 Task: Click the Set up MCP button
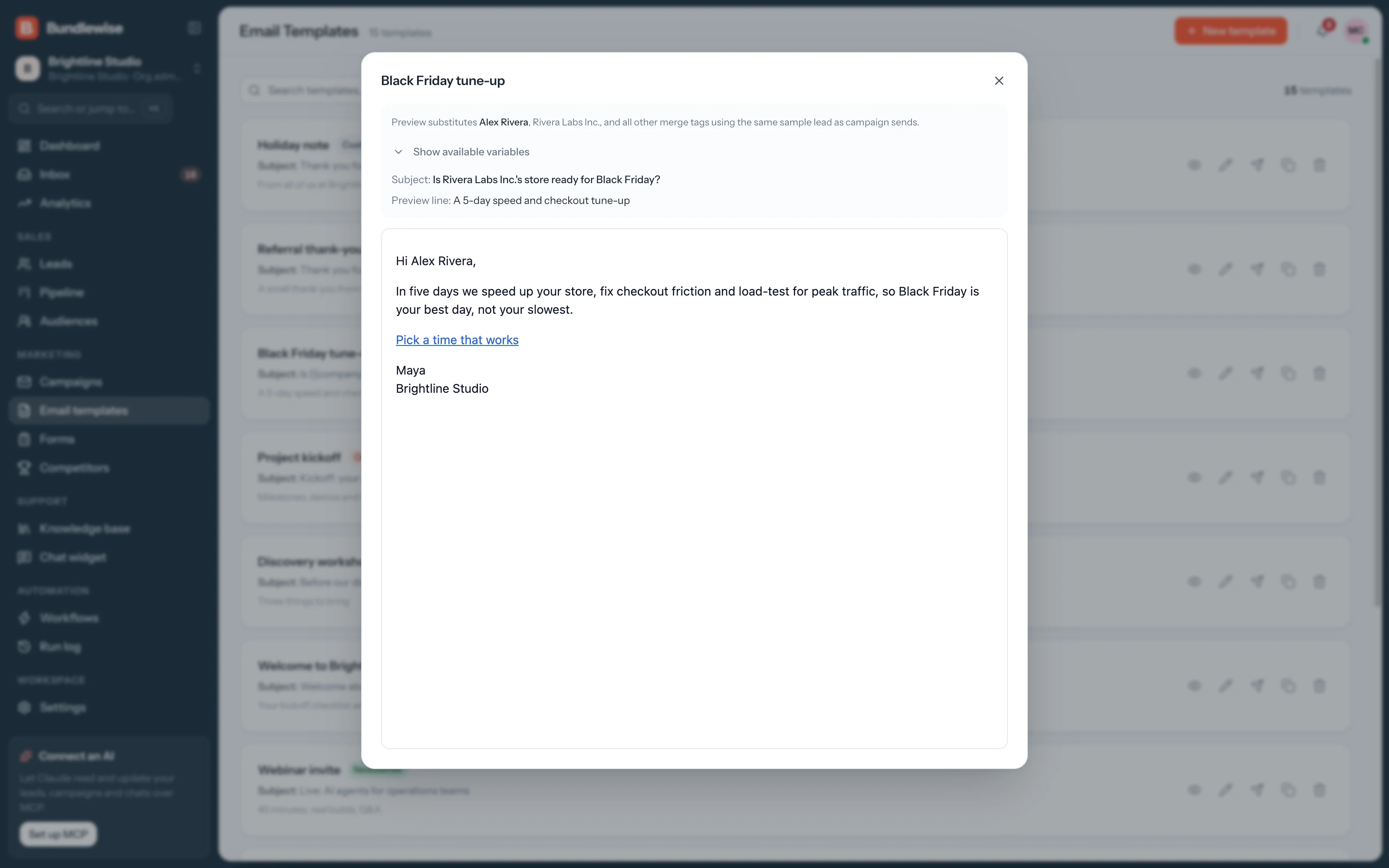pos(59,834)
